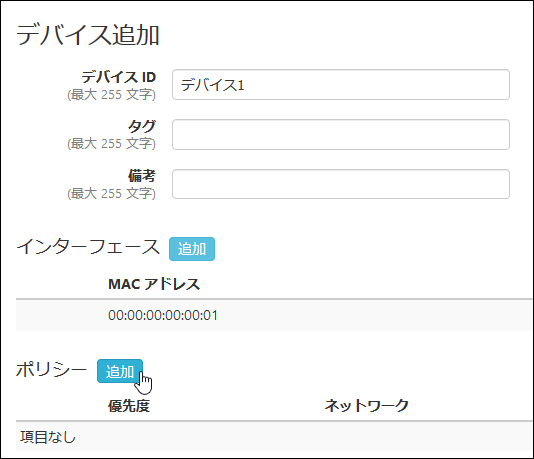
Task: Click the デバイス ID field label
Action: (x=119, y=77)
